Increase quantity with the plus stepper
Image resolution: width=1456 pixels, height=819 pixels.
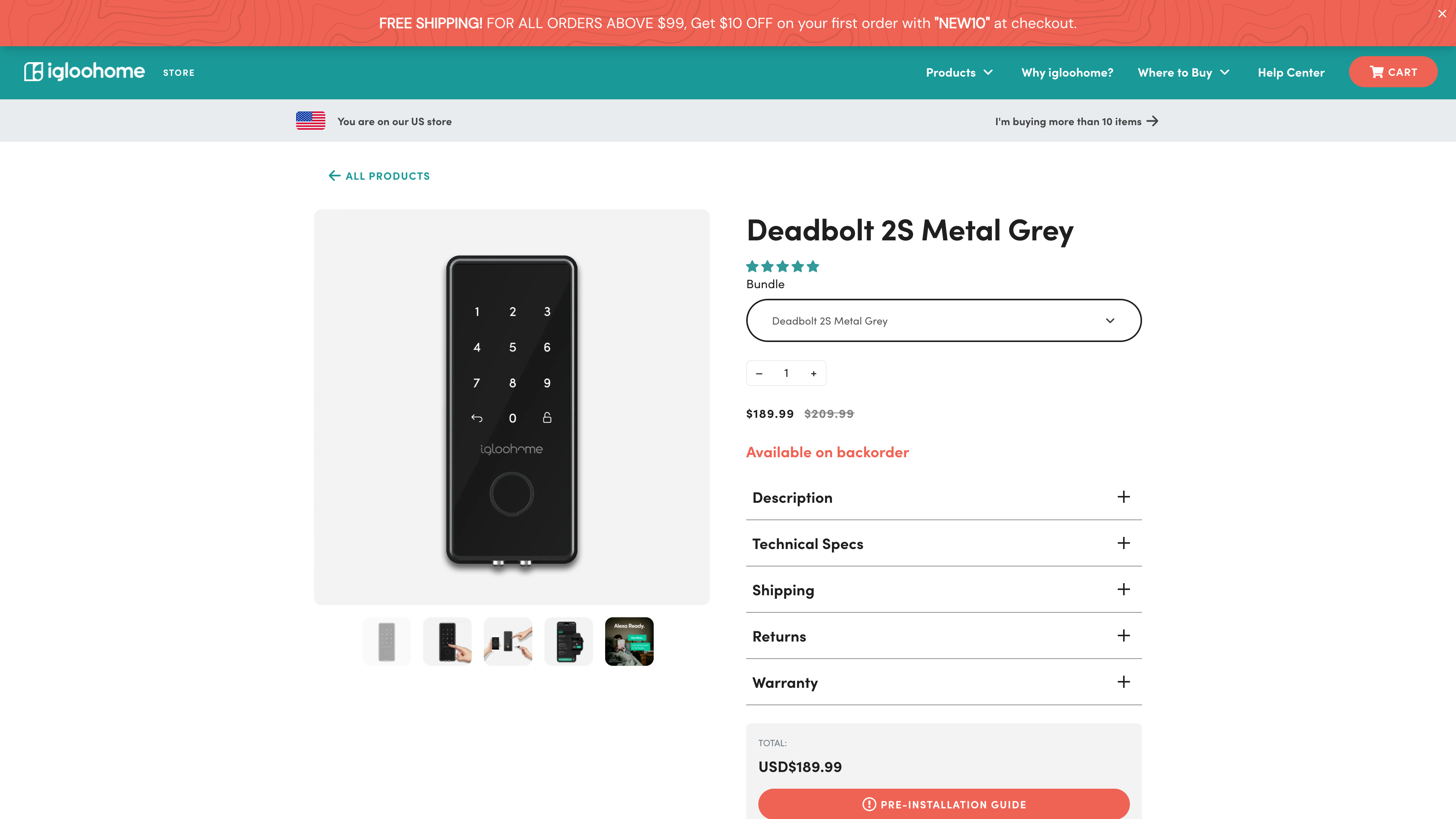814,373
